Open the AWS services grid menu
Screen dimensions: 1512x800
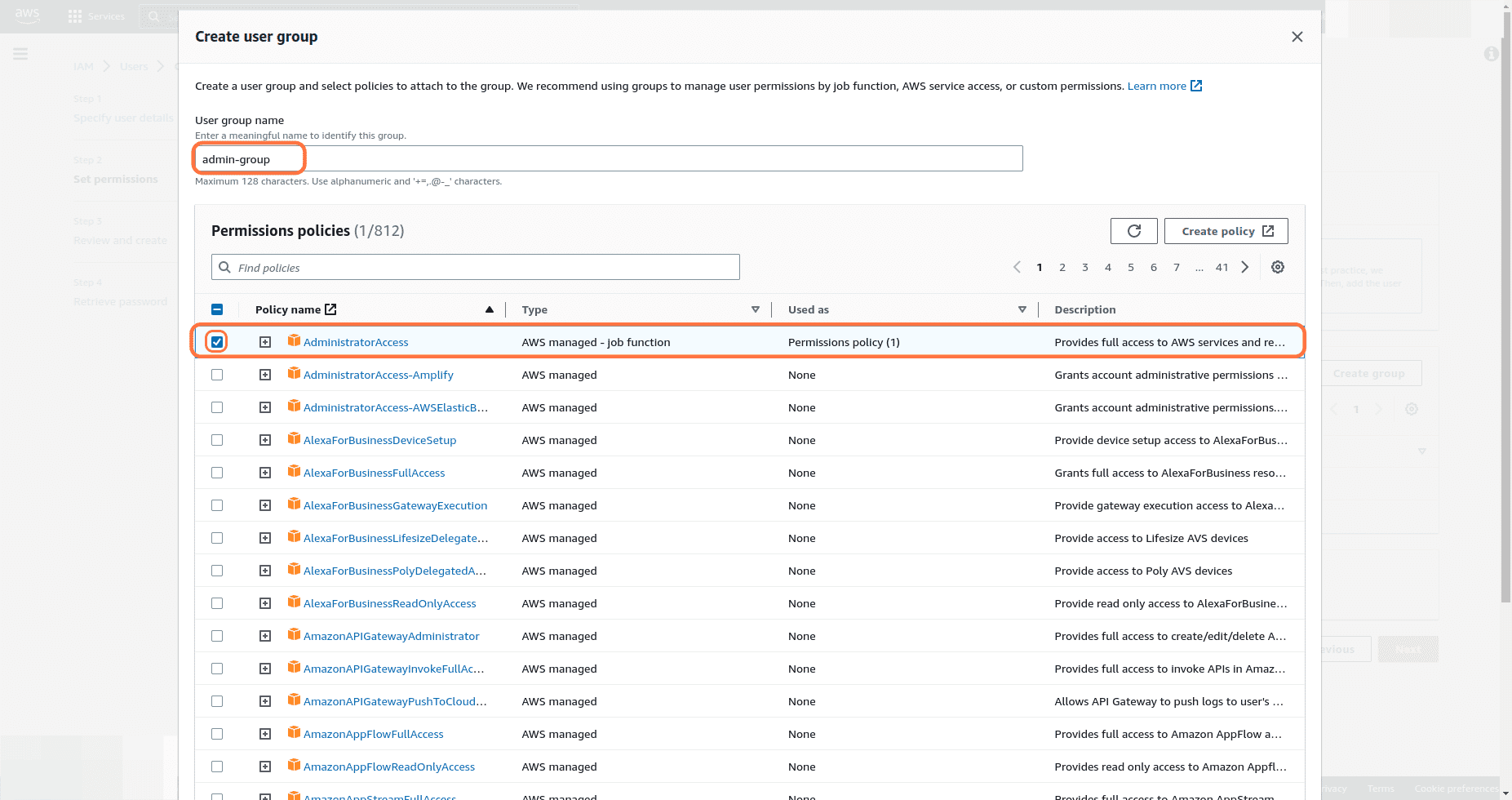click(x=75, y=16)
